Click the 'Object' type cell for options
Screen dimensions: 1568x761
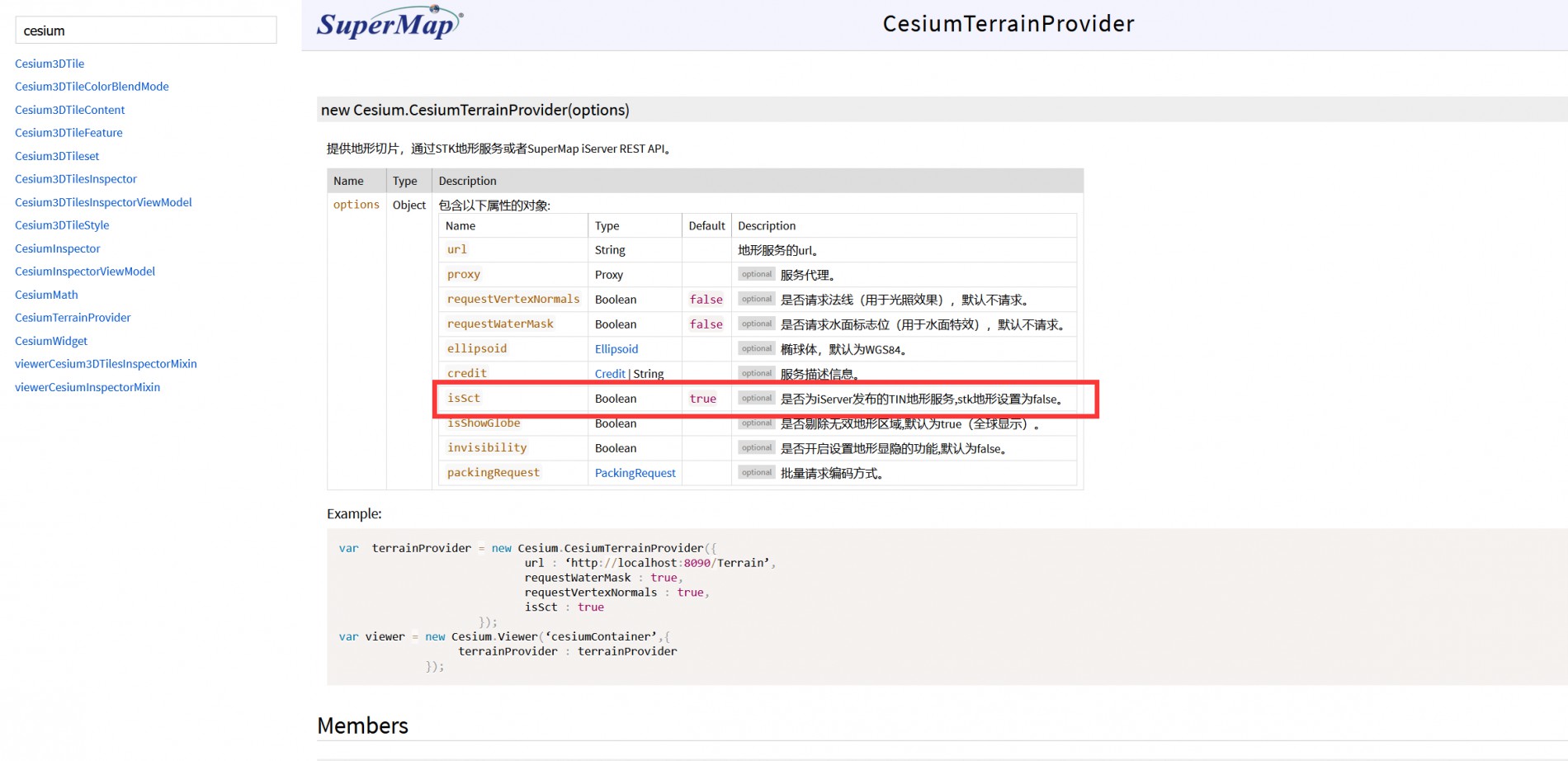(409, 205)
